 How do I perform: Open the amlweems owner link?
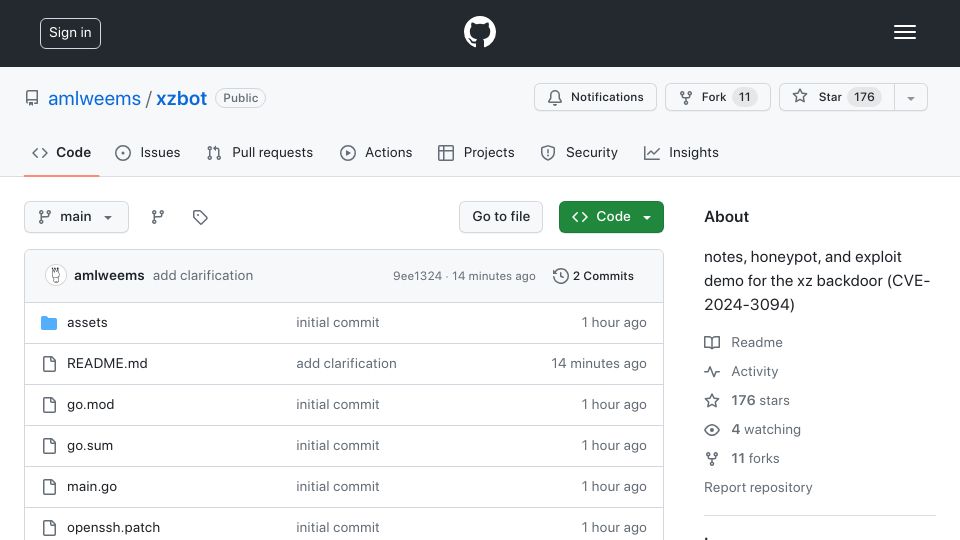pyautogui.click(x=94, y=99)
